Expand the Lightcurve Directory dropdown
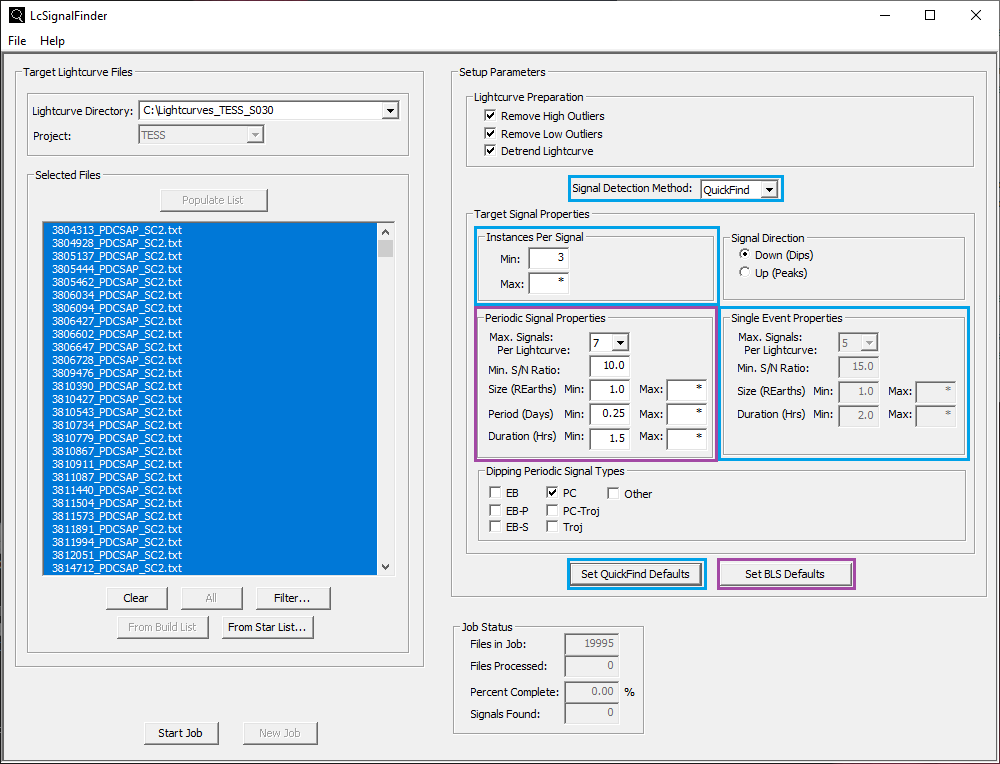This screenshot has height=764, width=1000. pos(390,111)
